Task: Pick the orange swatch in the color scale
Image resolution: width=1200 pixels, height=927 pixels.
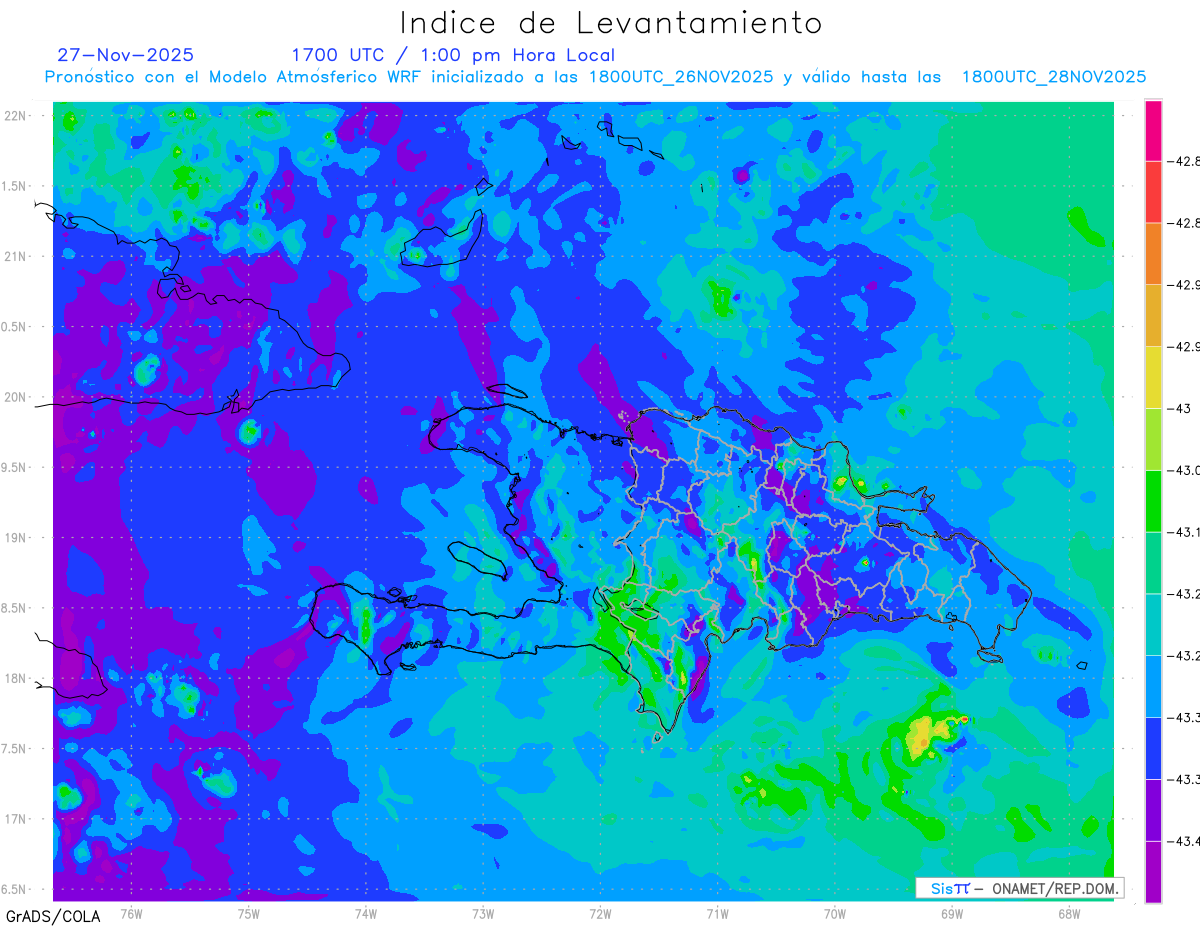Action: 1153,253
